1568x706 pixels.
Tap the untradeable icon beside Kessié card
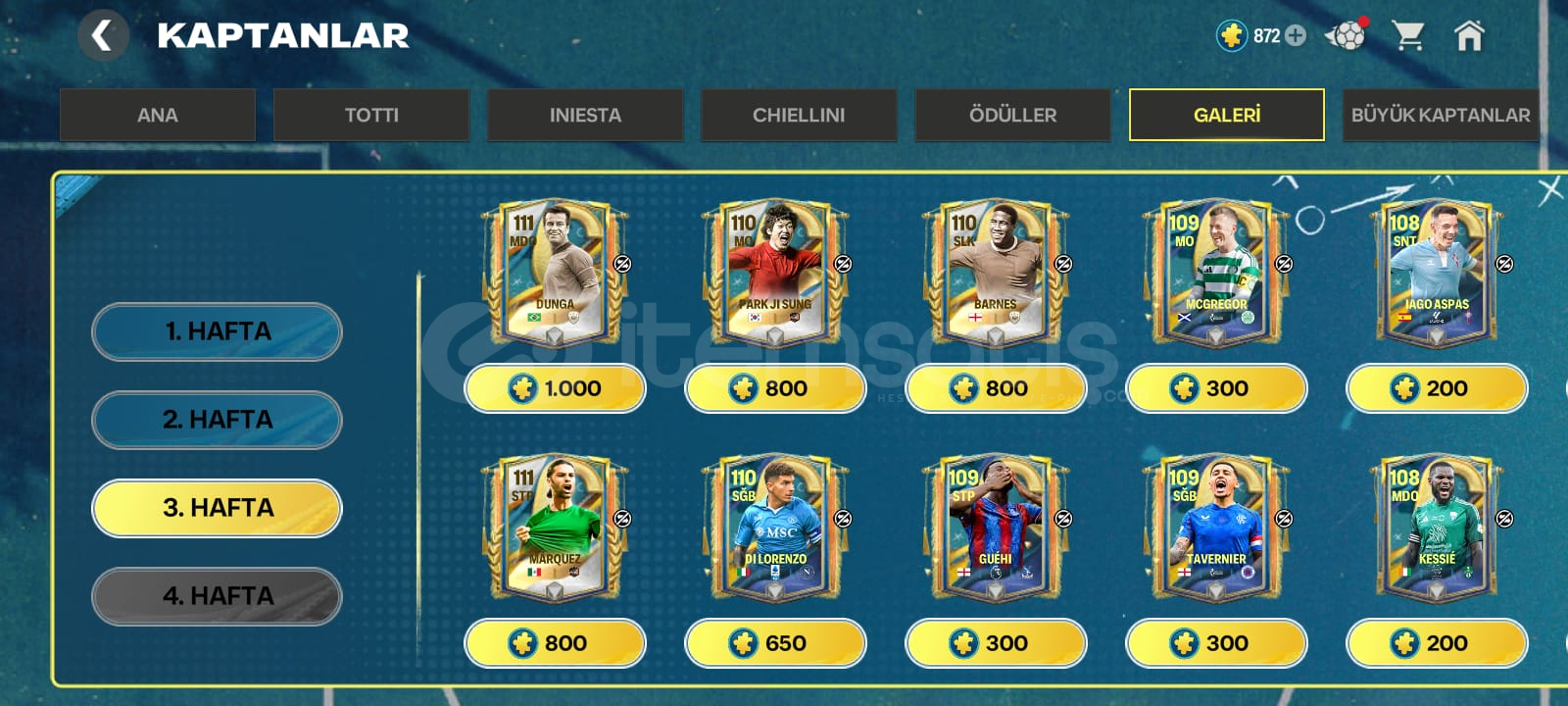coord(1504,518)
